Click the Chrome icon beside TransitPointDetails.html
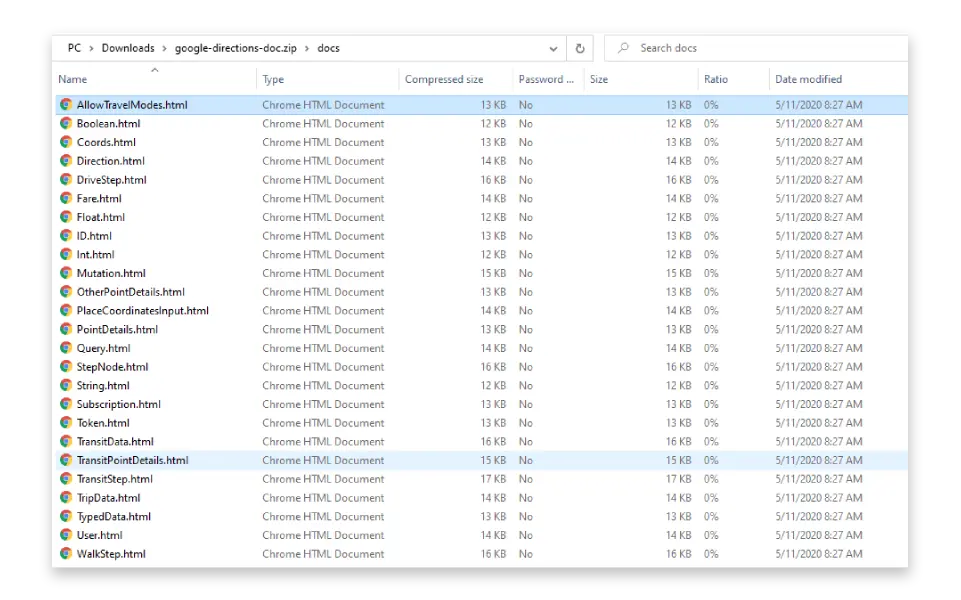961x600 pixels. tap(66, 460)
